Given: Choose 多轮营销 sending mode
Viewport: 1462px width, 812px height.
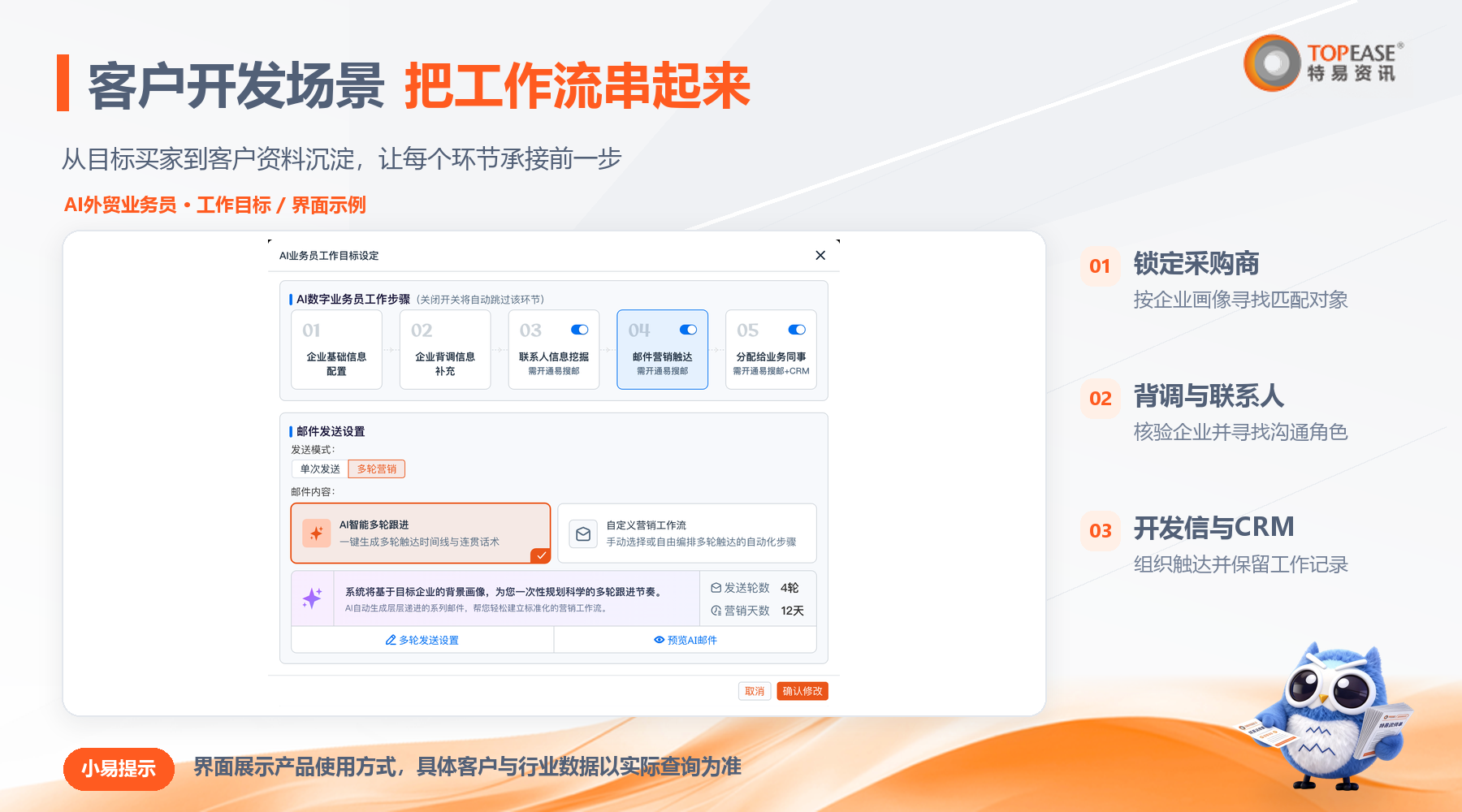Looking at the screenshot, I should click(x=377, y=469).
